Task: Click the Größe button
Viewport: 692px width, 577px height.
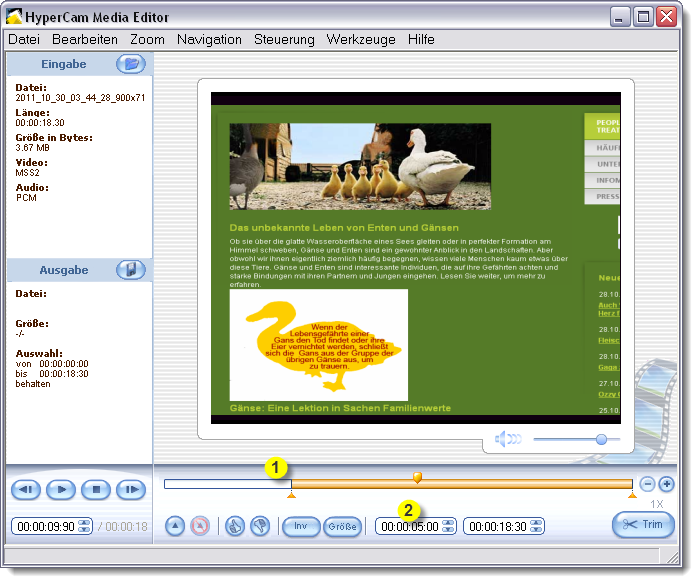Action: (342, 526)
